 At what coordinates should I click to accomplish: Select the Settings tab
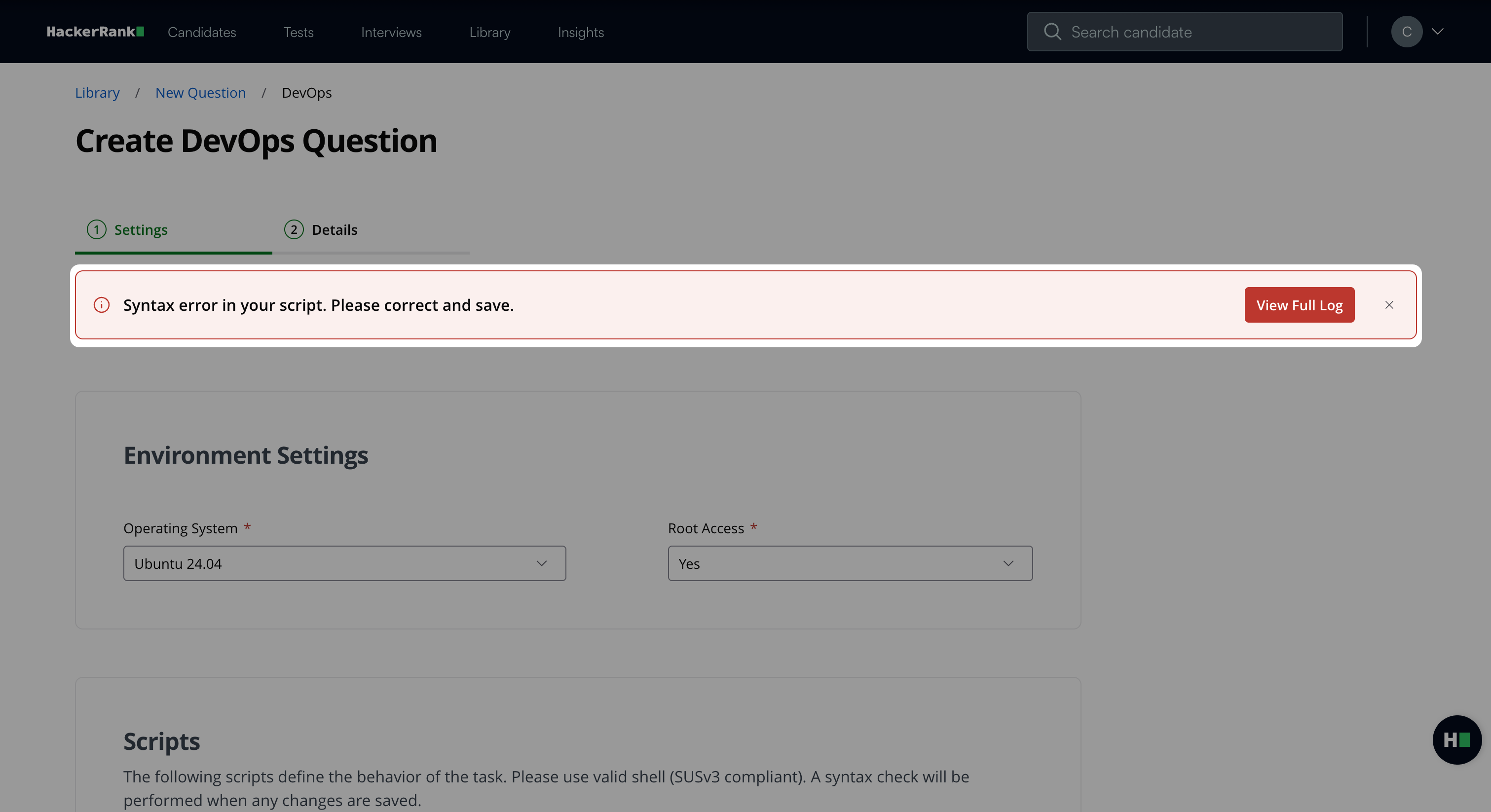tap(141, 230)
